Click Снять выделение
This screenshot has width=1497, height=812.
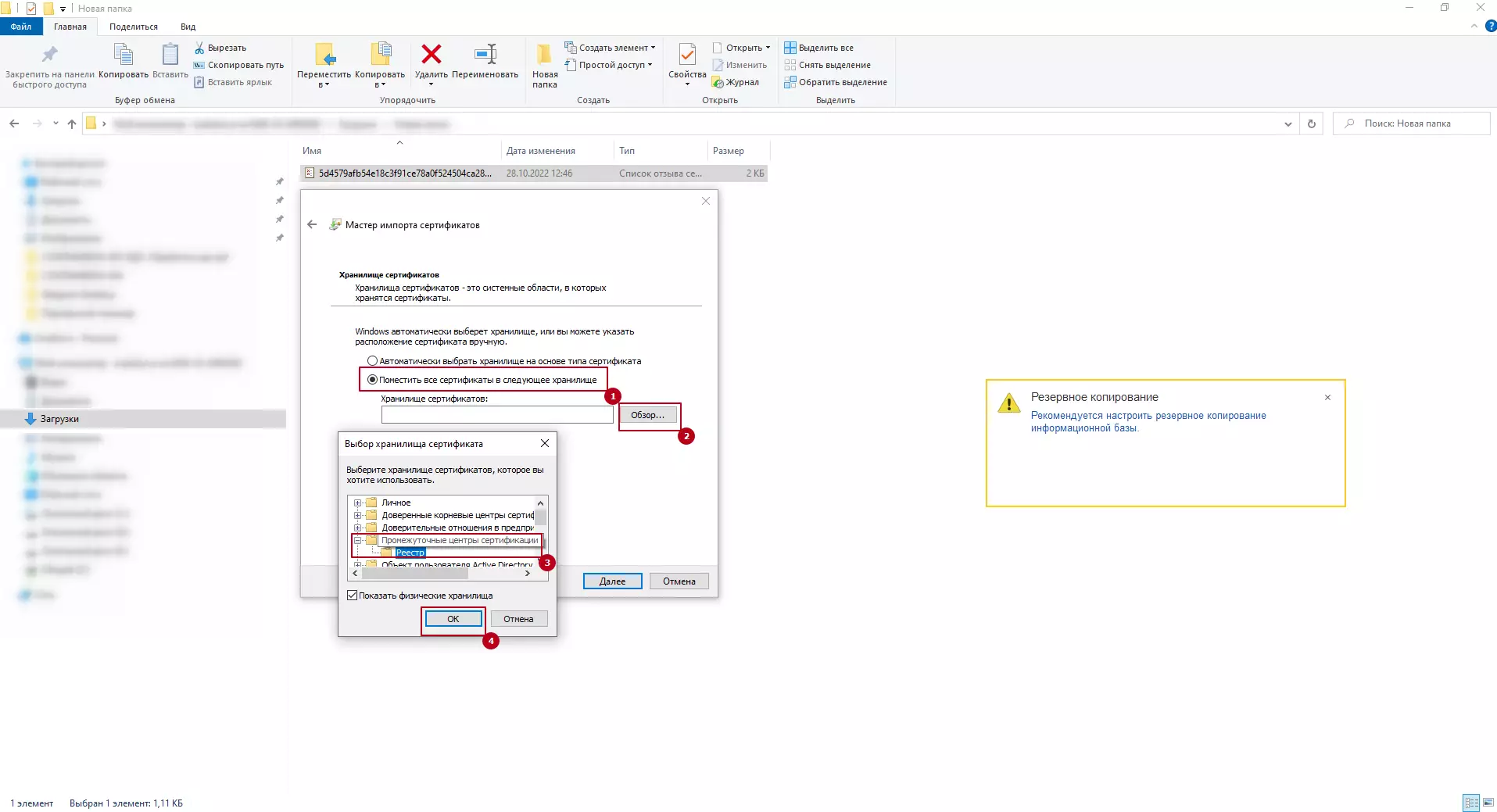pyautogui.click(x=828, y=65)
